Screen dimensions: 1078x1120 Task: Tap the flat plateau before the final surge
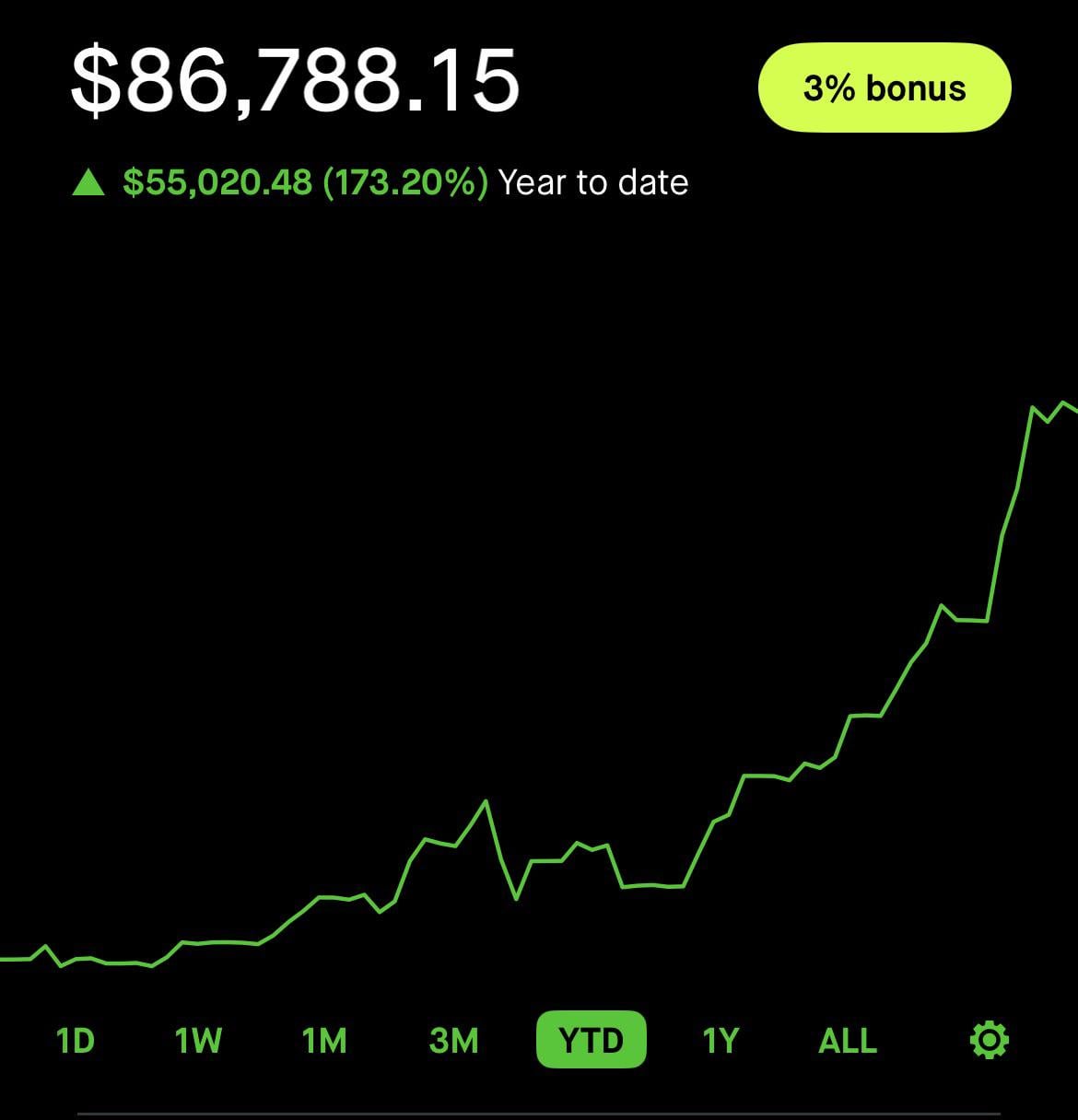click(972, 620)
